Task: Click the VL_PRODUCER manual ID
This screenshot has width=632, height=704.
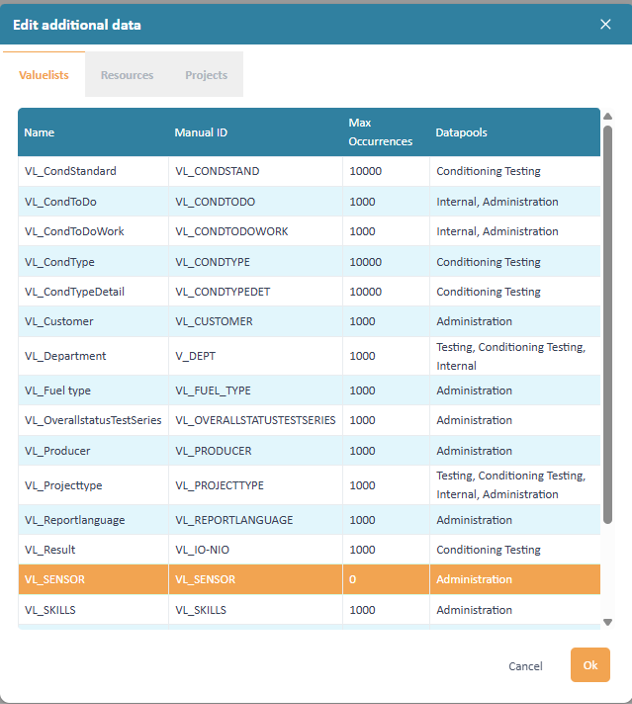Action: click(213, 451)
